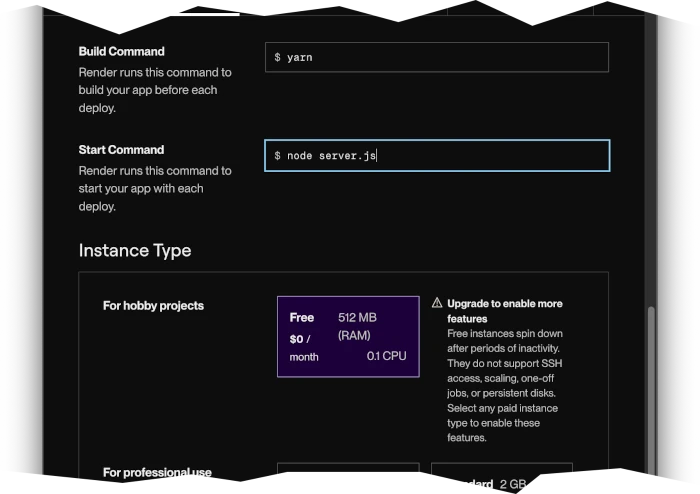This screenshot has height=494, width=700.
Task: Click the "0.1 CPU" value
Action: (x=386, y=356)
